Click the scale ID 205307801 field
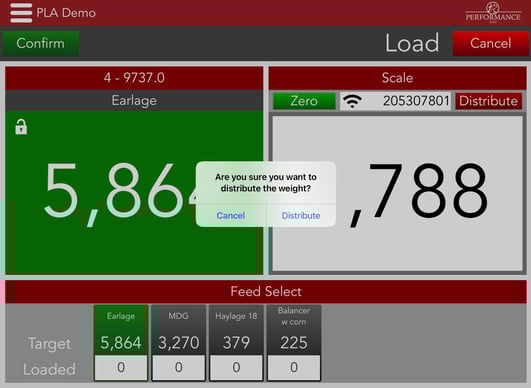Viewport: 531px width, 388px height. pos(396,101)
